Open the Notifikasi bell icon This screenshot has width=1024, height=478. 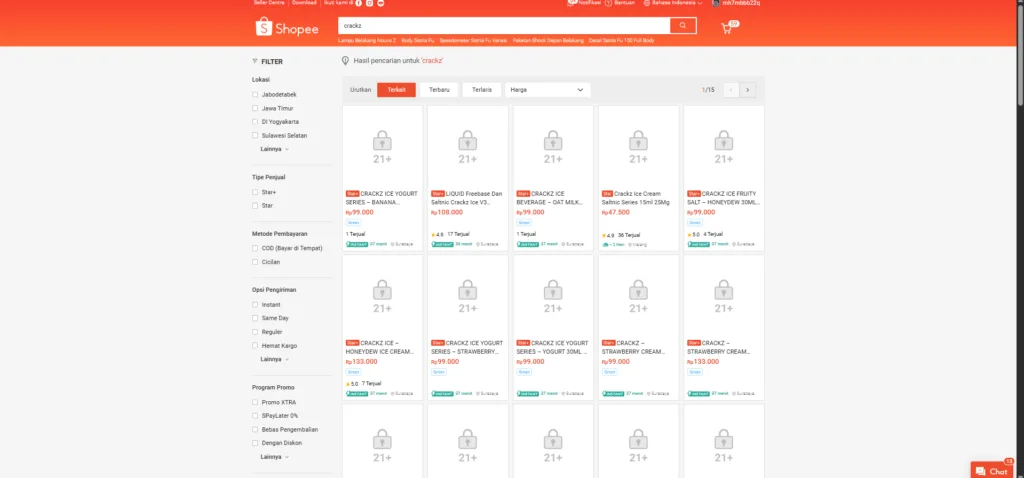[572, 3]
